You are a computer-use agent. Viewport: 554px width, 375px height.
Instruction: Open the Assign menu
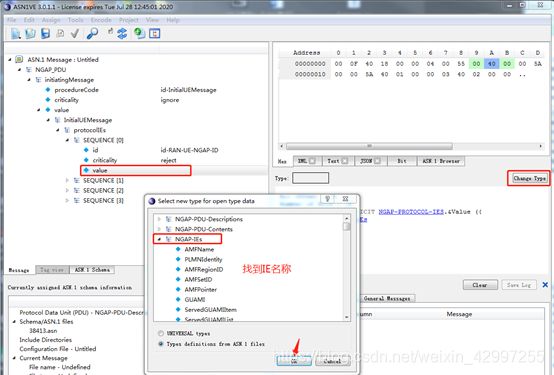51,20
